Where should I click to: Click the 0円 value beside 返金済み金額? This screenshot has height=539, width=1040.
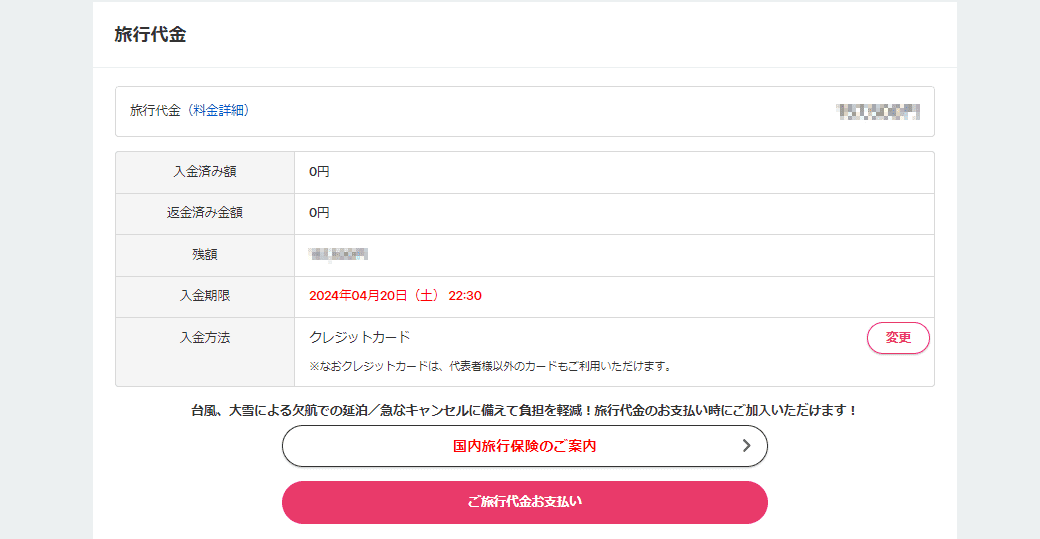(319, 213)
